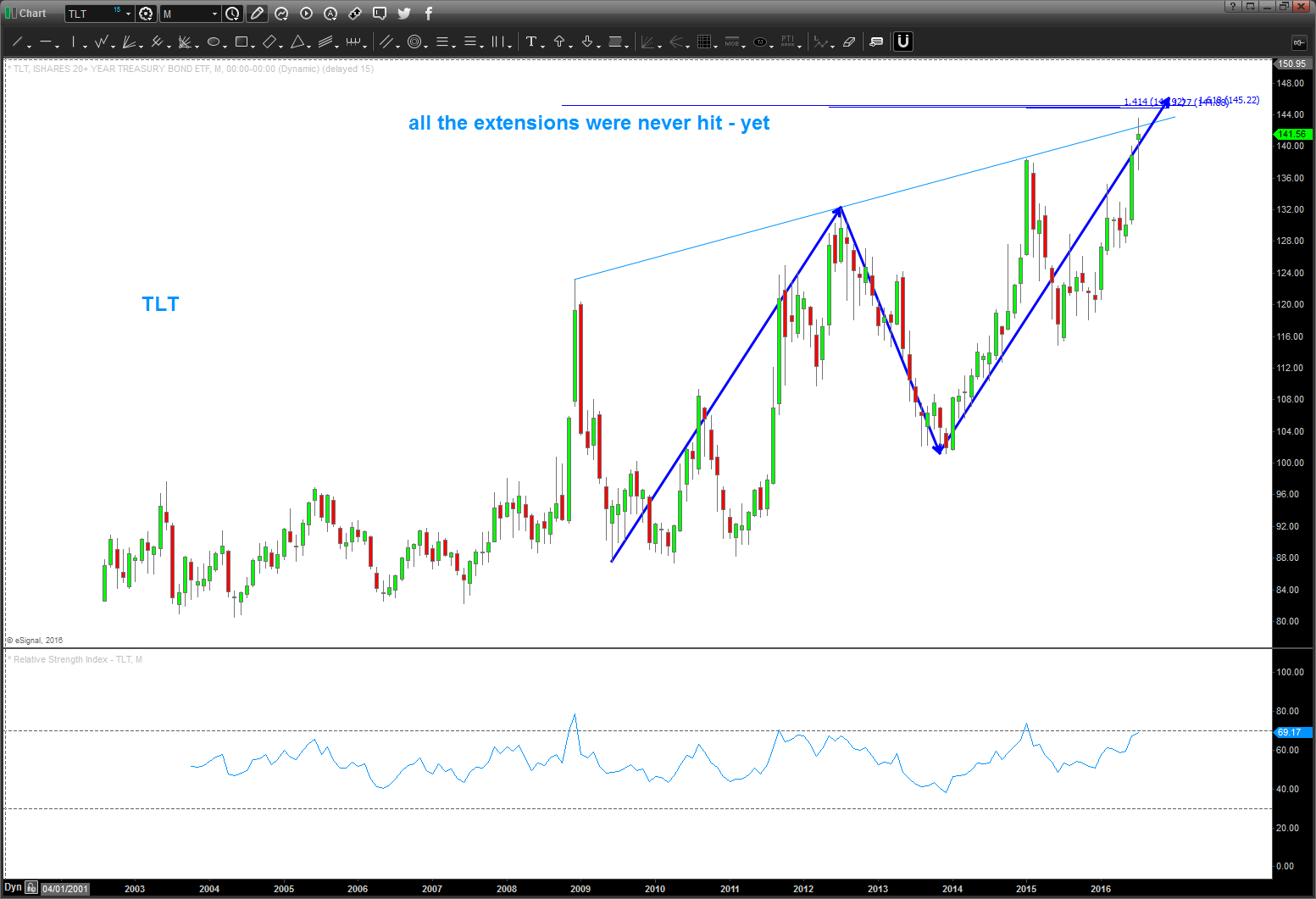This screenshot has width=1316, height=899.
Task: Choose the triangle shape tool
Action: [297, 42]
